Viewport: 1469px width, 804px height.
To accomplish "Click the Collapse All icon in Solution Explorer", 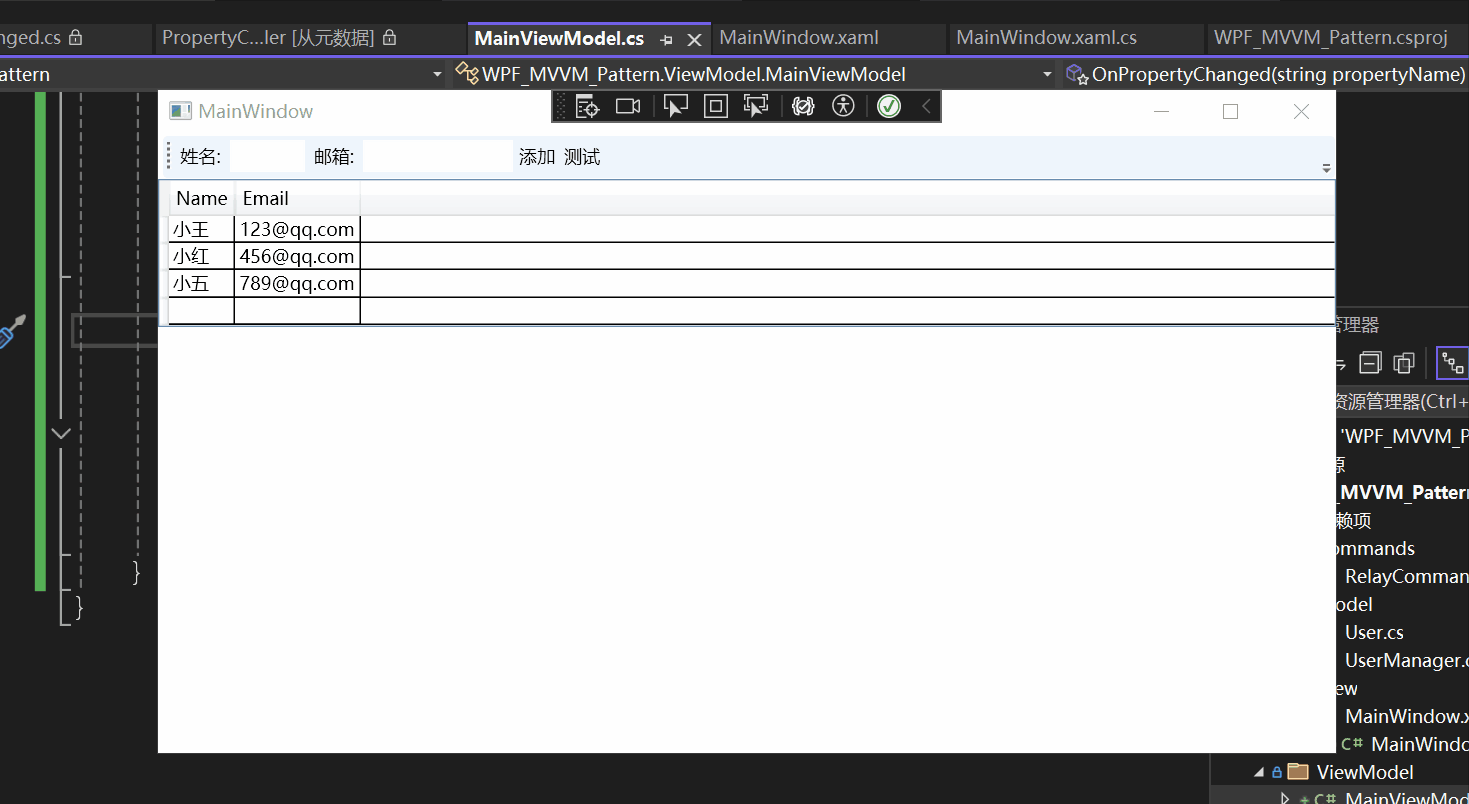I will coord(1370,362).
